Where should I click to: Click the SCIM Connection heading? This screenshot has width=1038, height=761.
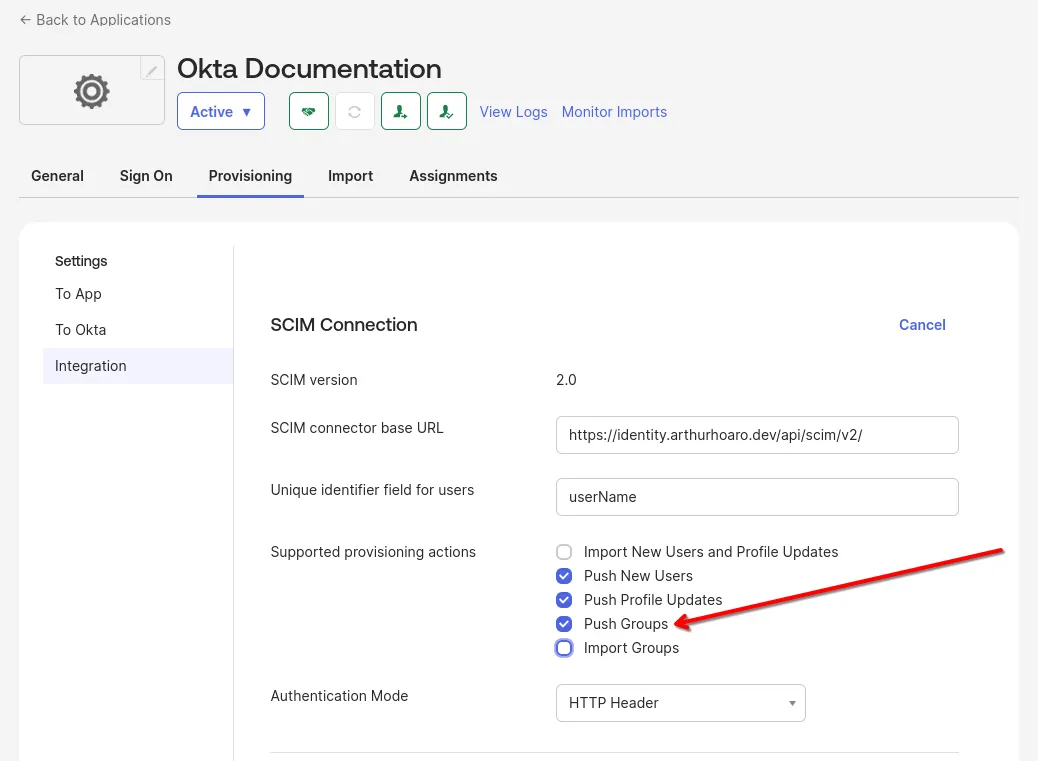tap(344, 325)
